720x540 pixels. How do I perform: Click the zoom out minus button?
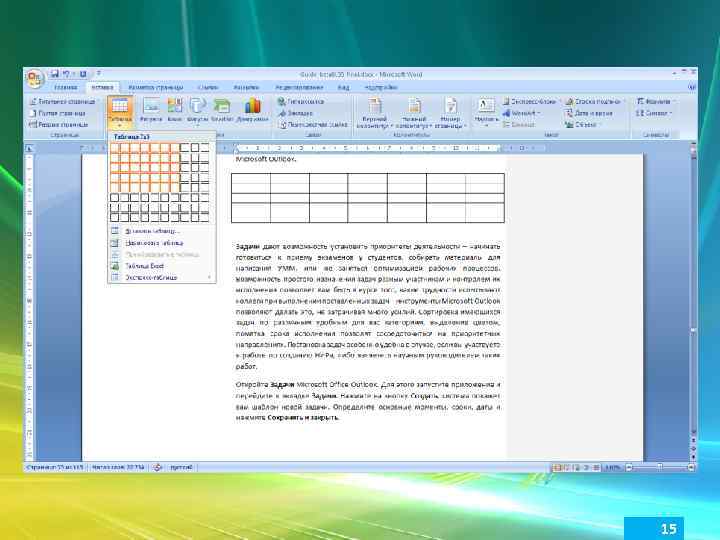[629, 467]
